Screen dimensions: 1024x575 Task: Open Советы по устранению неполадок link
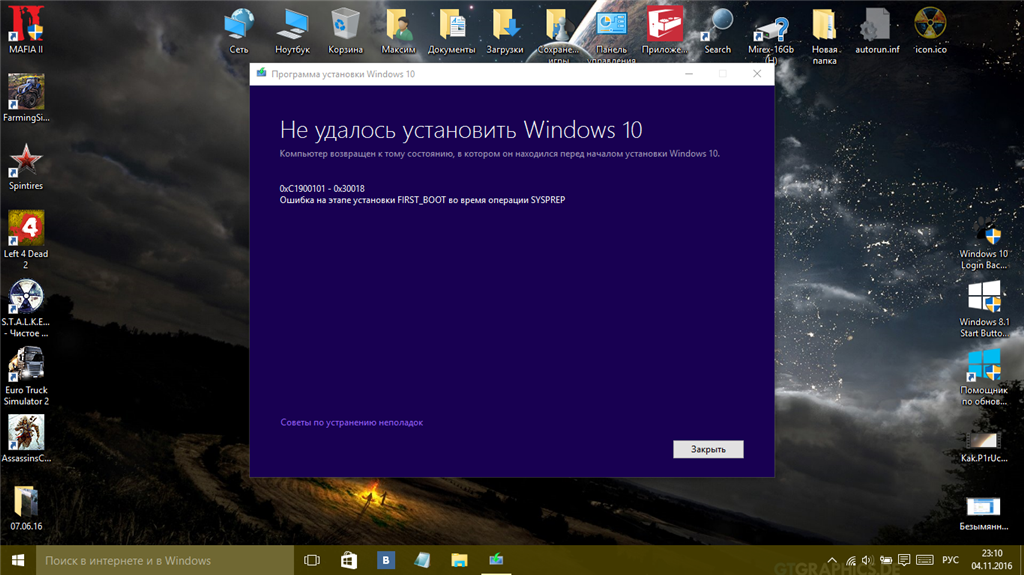click(351, 422)
